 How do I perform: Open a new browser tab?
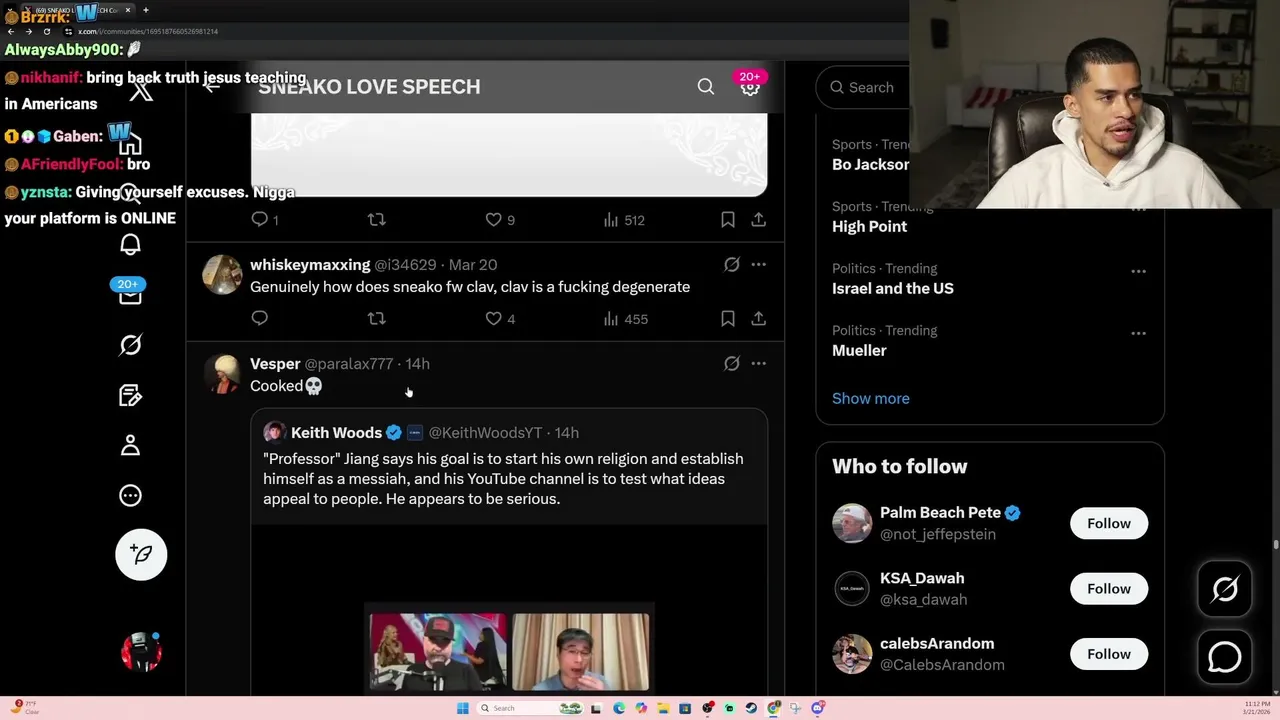pyautogui.click(x=146, y=10)
